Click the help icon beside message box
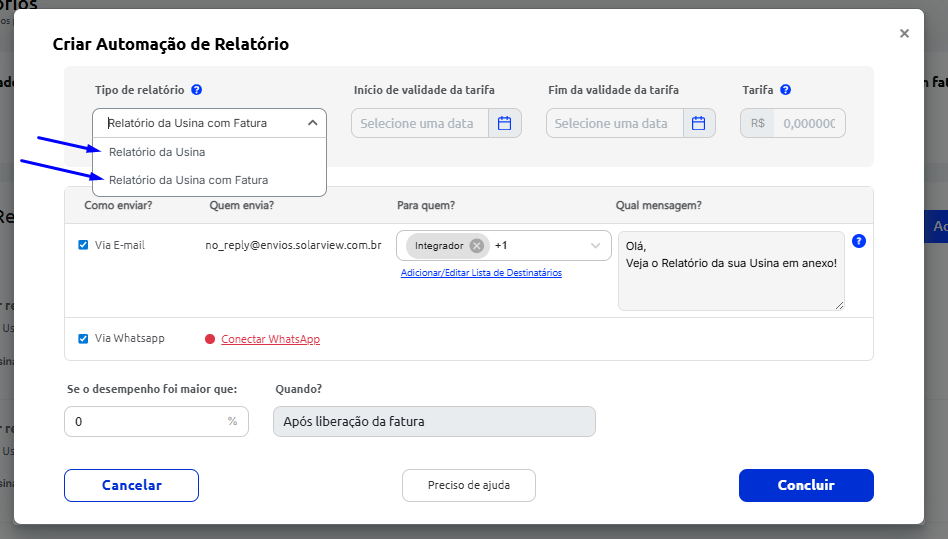The width and height of the screenshot is (948, 539). [x=858, y=241]
